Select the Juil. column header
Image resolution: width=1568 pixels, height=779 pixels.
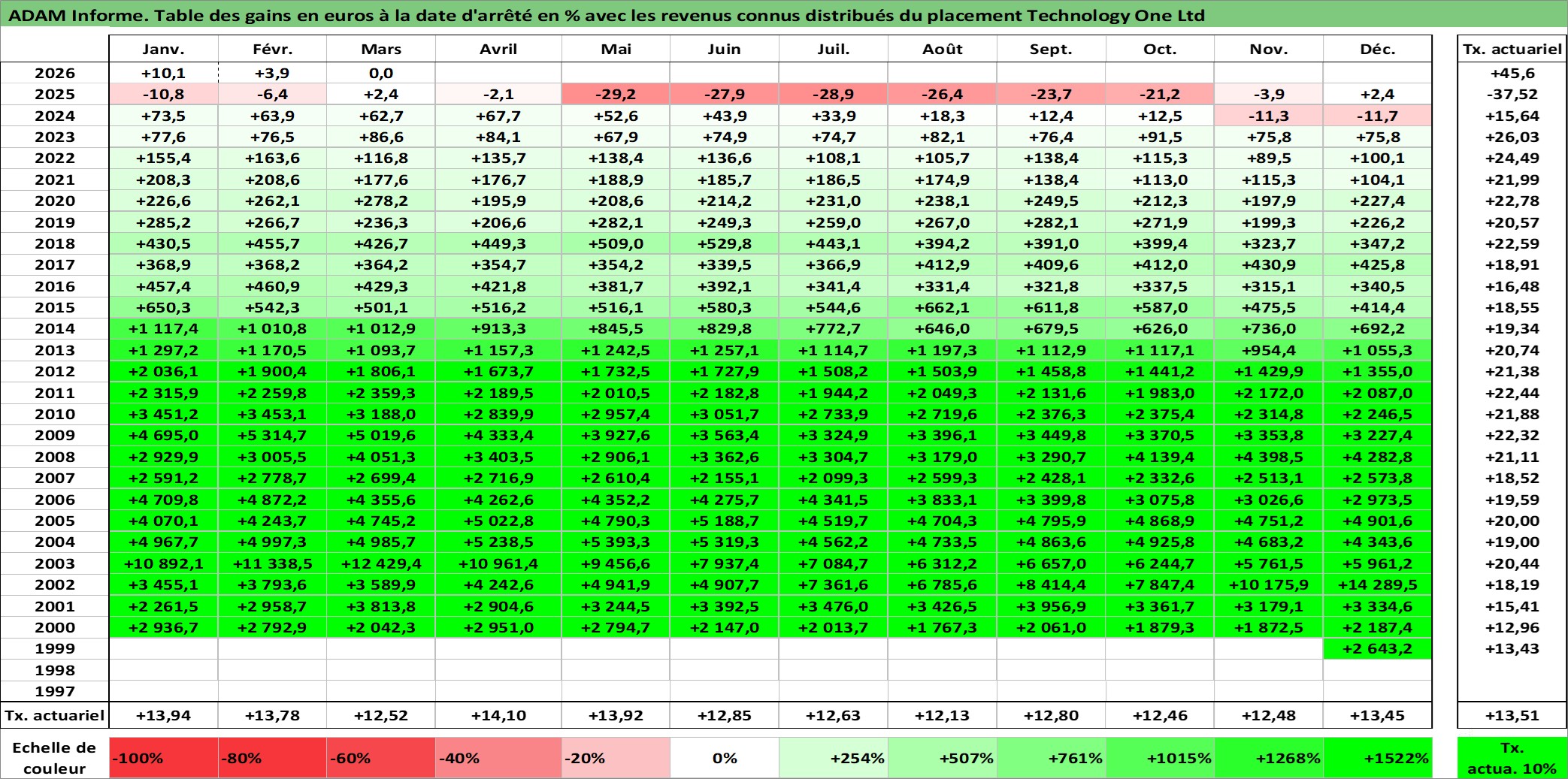pyautogui.click(x=834, y=49)
